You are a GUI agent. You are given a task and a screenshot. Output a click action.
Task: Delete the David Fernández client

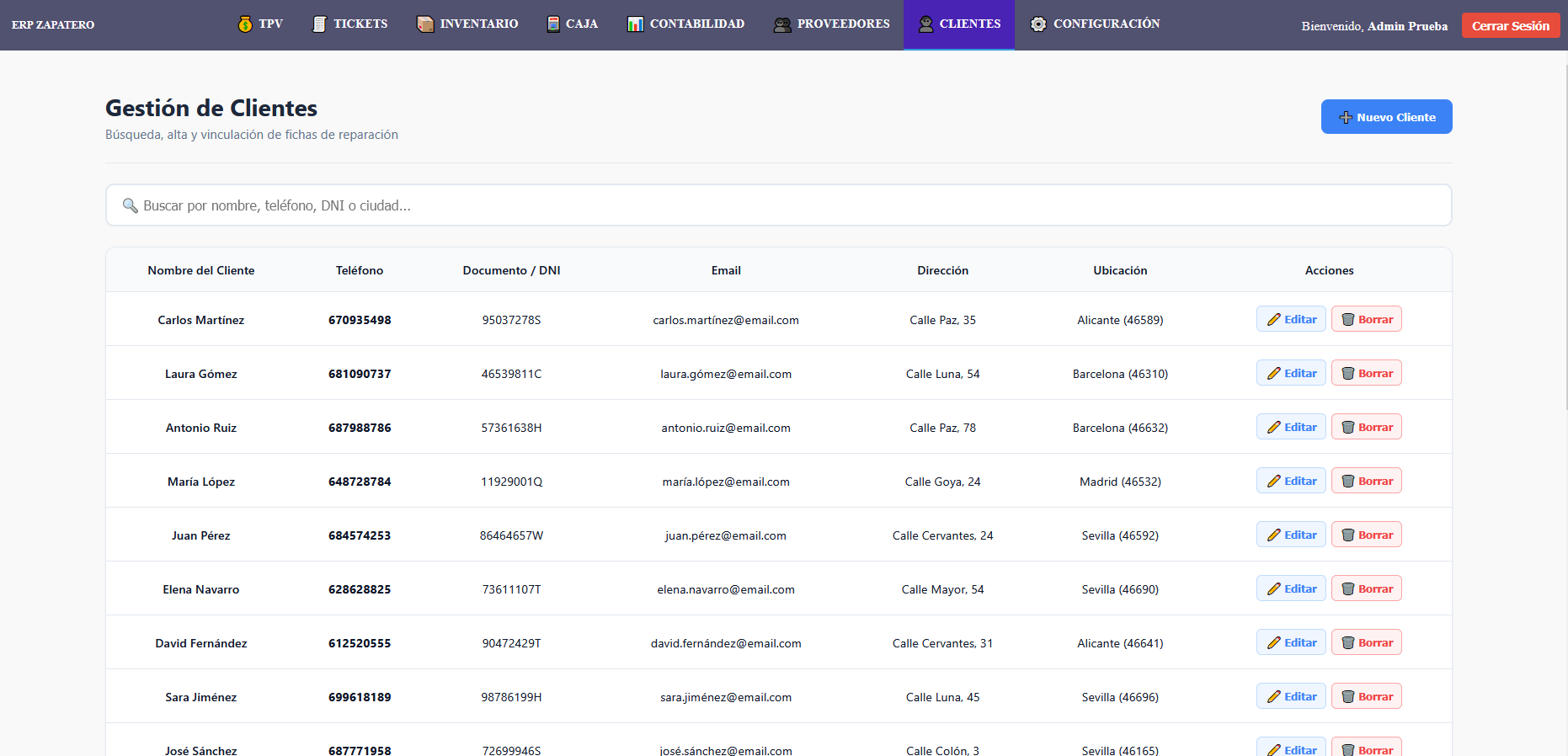[1366, 642]
